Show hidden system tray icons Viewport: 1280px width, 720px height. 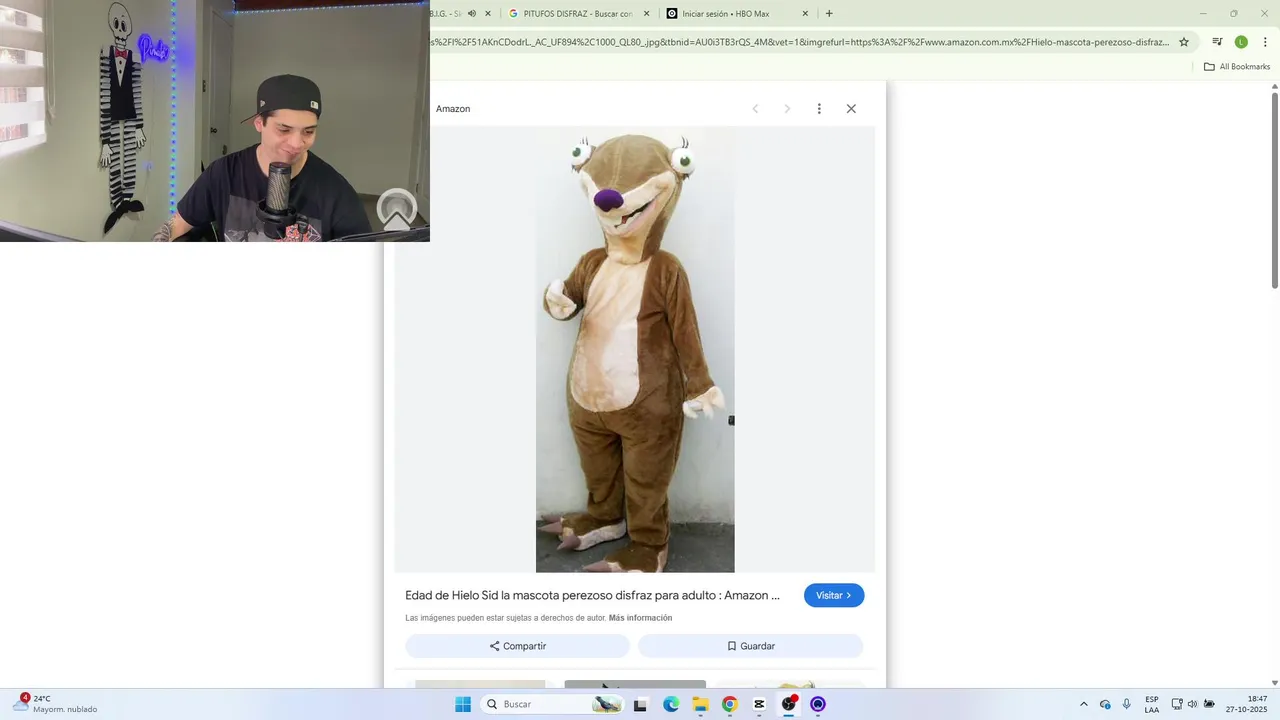1084,704
